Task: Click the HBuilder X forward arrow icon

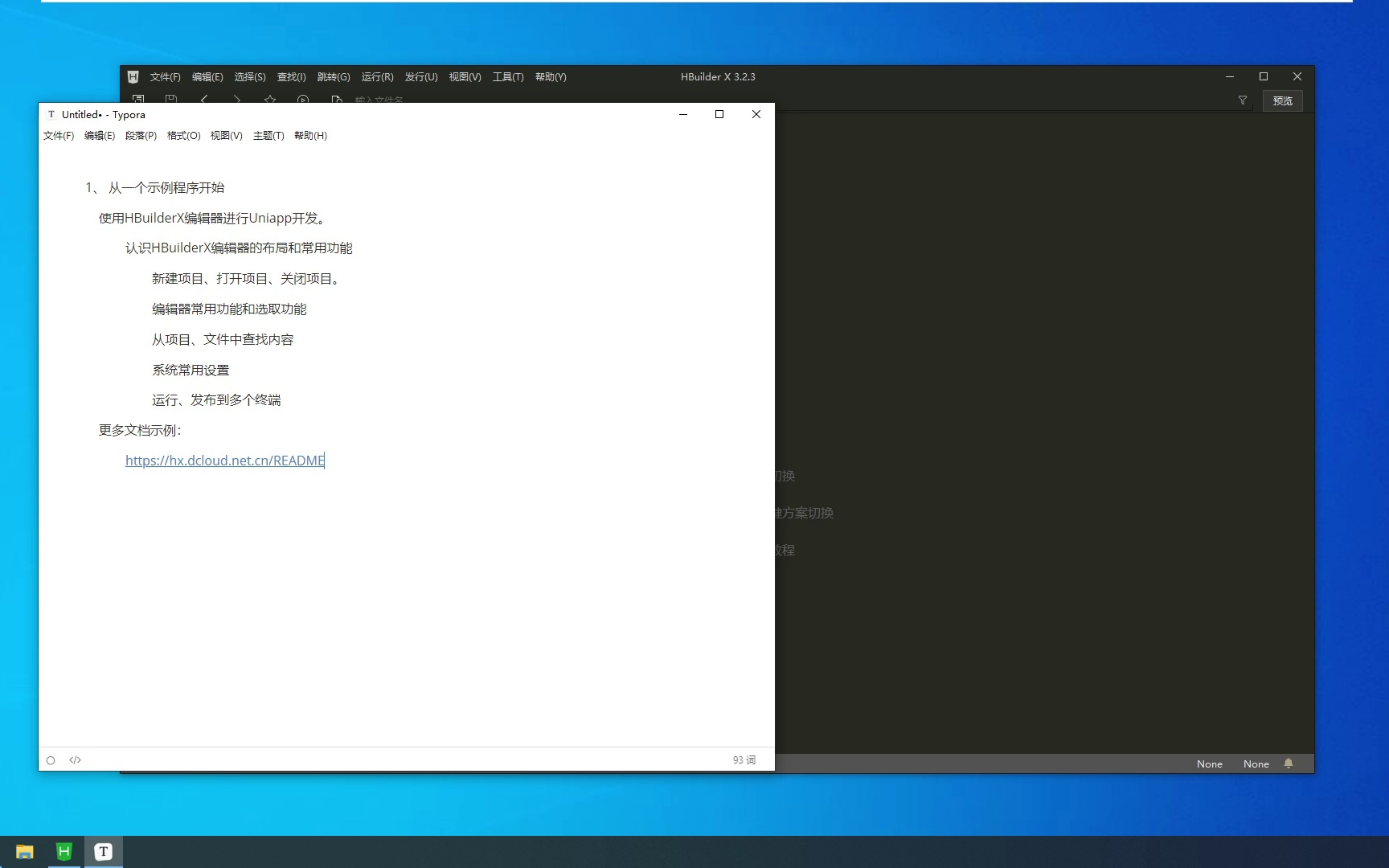Action: coord(236,99)
